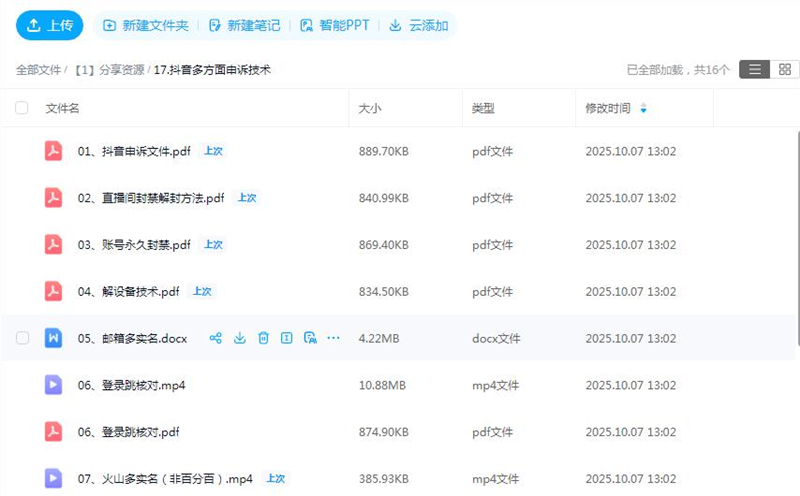Screen dimensions: 800x496
Task: Open file 06、登录跳核对.mp4
Action: point(131,385)
